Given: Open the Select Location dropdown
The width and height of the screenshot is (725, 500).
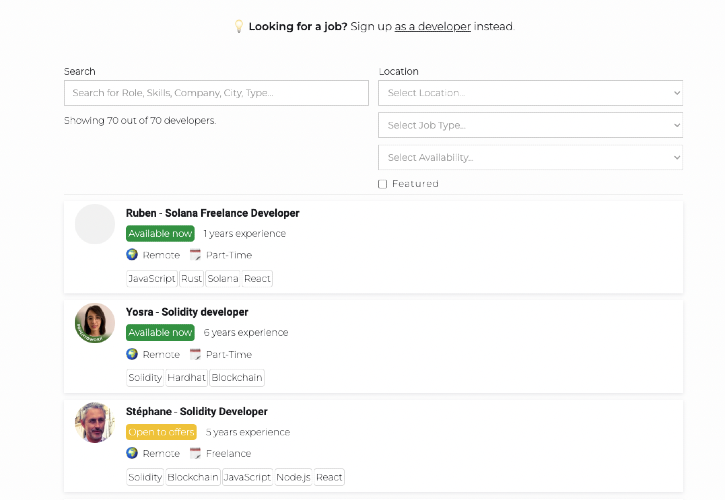Looking at the screenshot, I should 530,93.
